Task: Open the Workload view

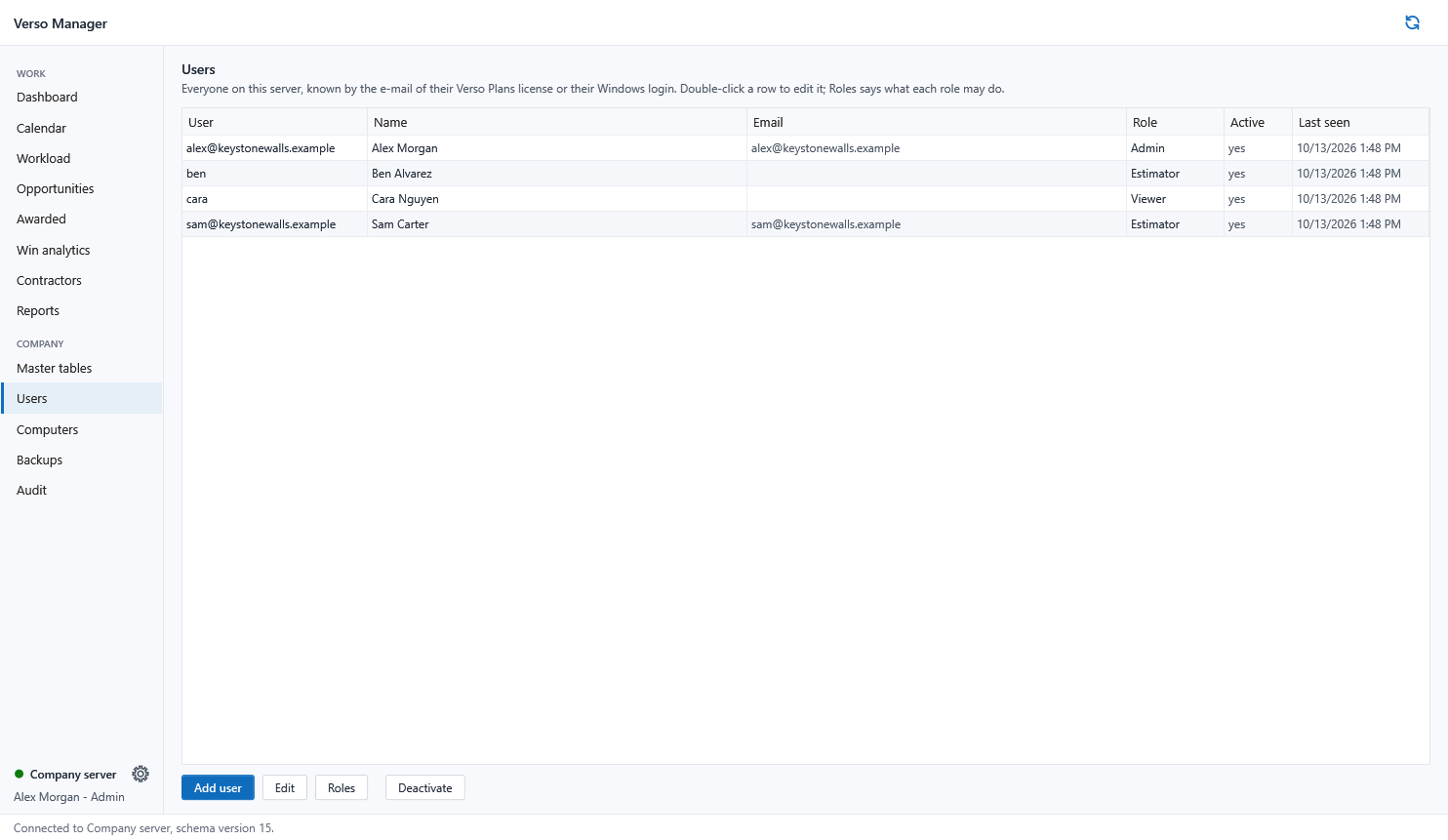Action: click(82, 158)
